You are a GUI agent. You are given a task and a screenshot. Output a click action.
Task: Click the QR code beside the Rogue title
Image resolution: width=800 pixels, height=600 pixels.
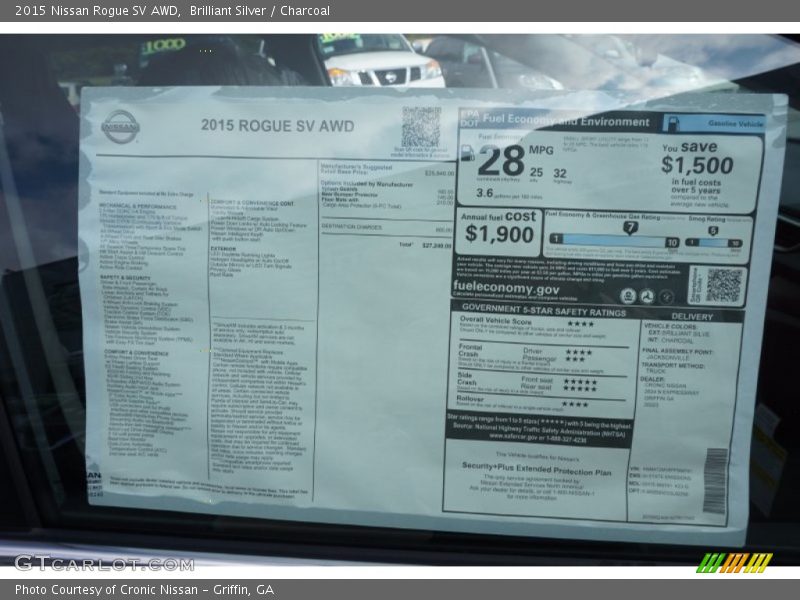(421, 127)
